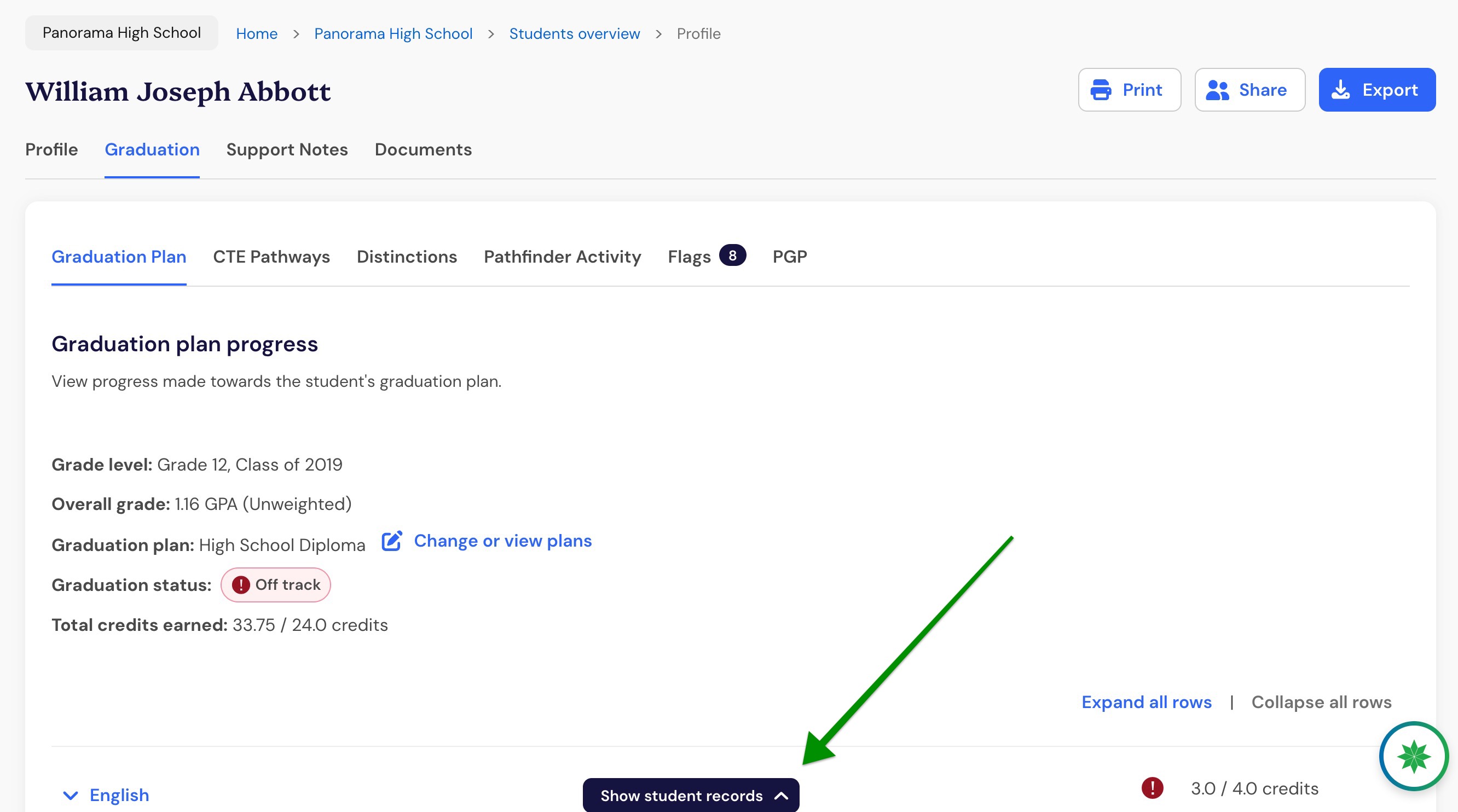Open the Panorama High School selector
This screenshot has height=812, width=1458.
click(x=121, y=33)
